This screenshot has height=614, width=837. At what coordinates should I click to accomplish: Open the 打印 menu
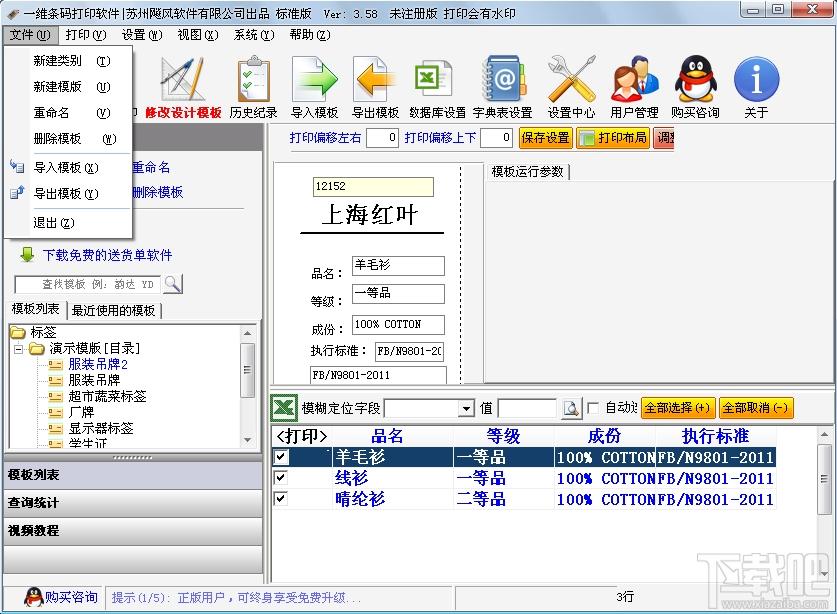(x=85, y=35)
